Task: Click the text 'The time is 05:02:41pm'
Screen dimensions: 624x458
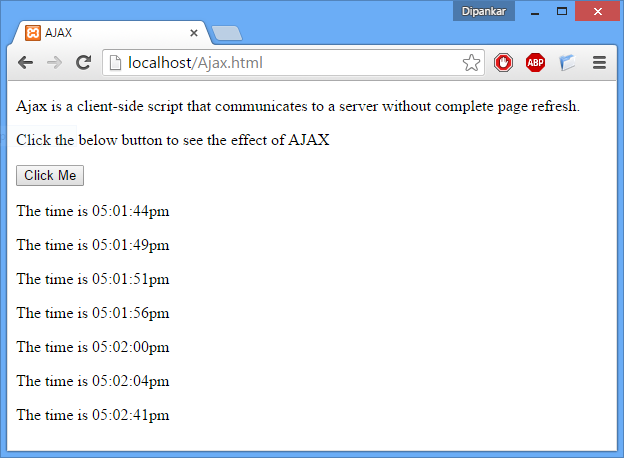Action: 93,415
